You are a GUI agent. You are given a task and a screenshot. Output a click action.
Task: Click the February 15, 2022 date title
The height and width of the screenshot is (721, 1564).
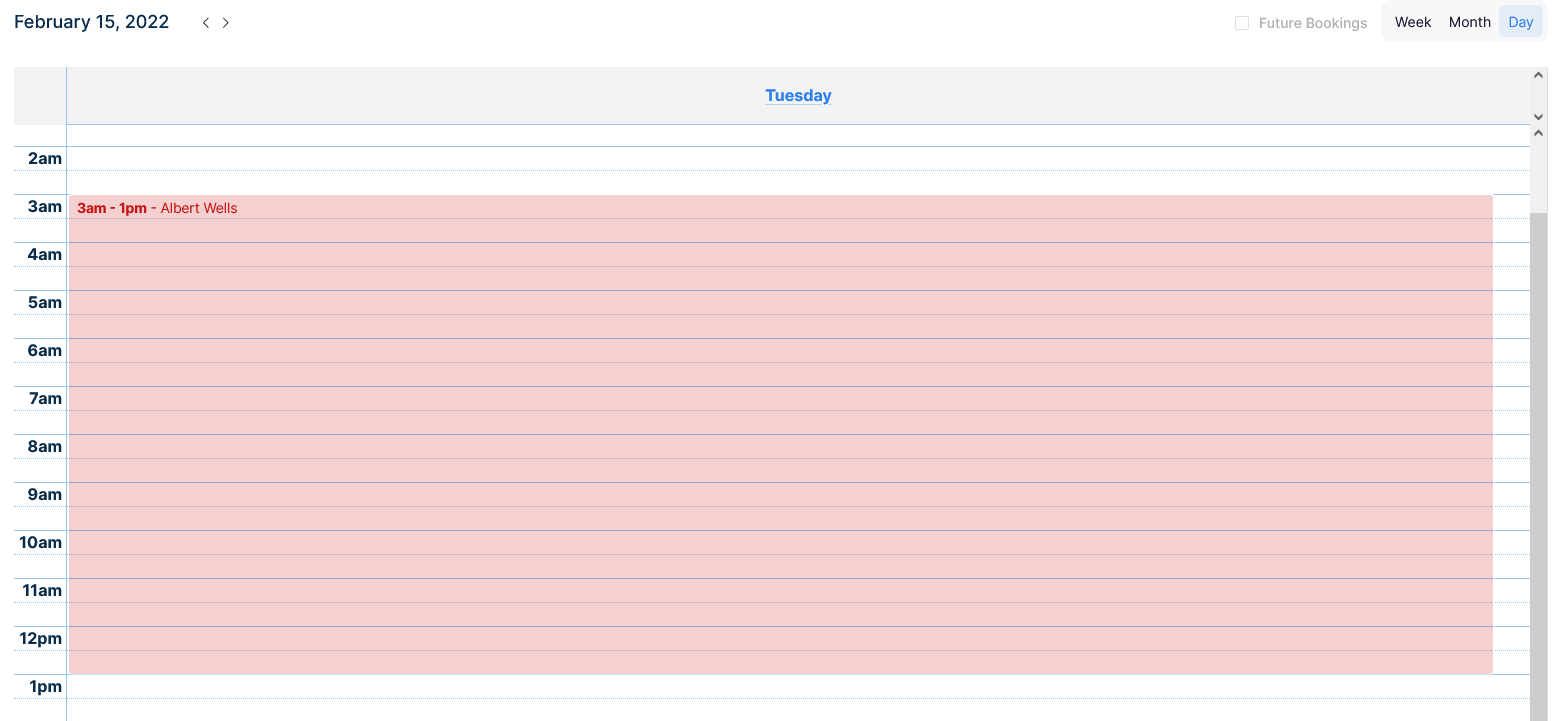tap(92, 22)
